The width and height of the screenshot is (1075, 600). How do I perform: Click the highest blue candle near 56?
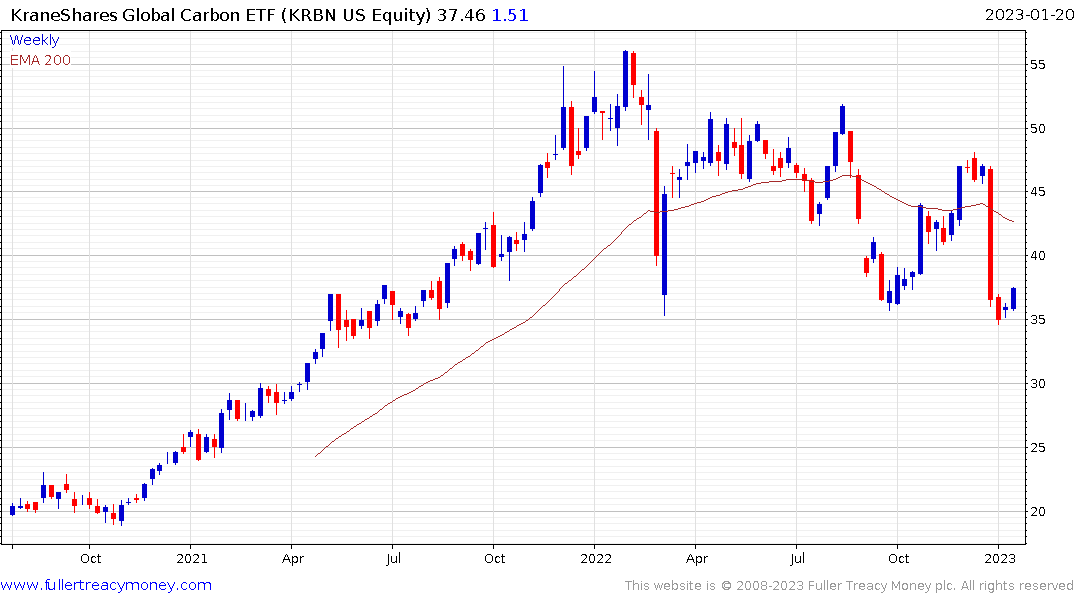[x=625, y=79]
